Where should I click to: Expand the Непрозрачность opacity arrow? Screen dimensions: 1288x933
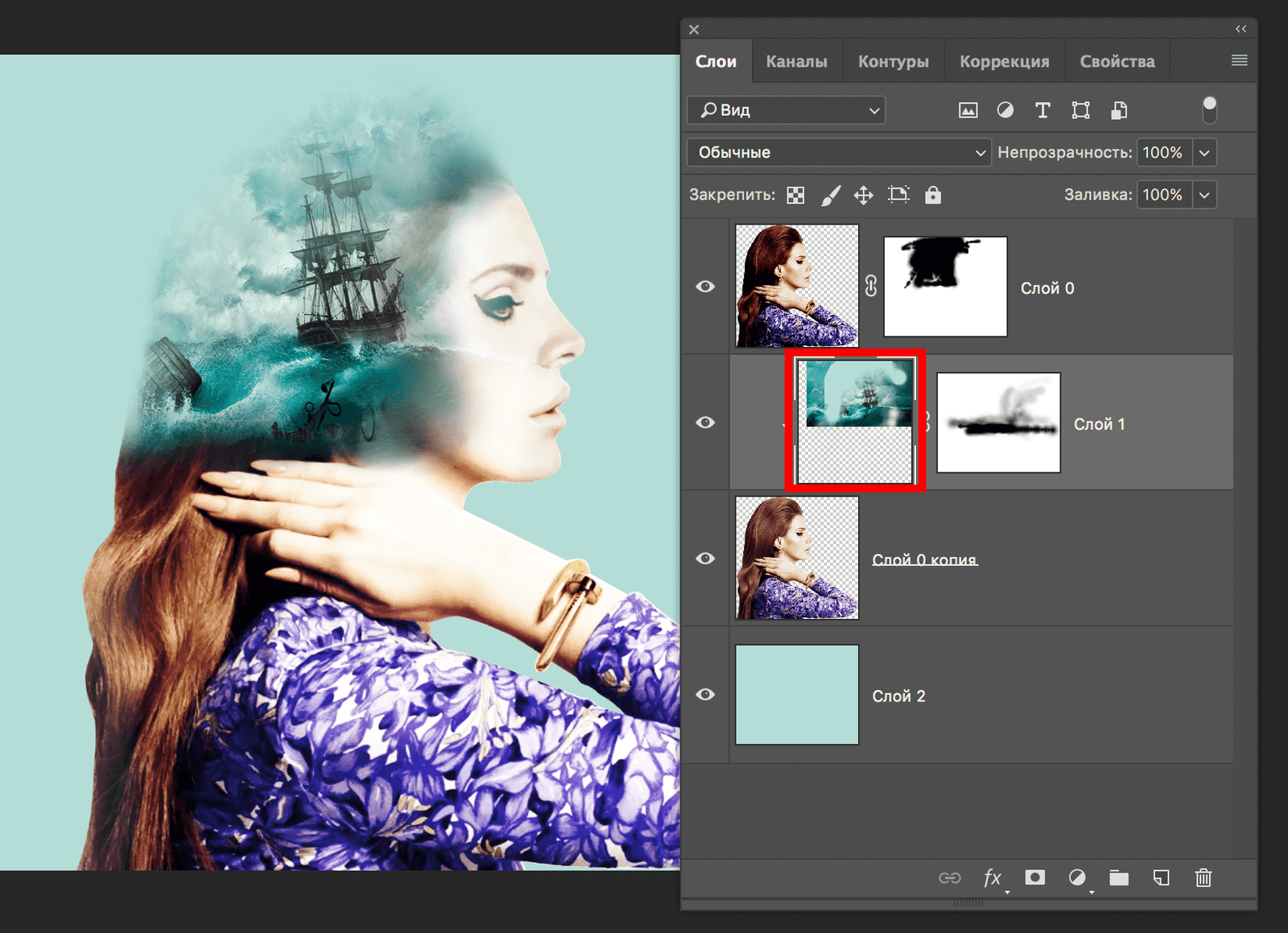click(1204, 152)
